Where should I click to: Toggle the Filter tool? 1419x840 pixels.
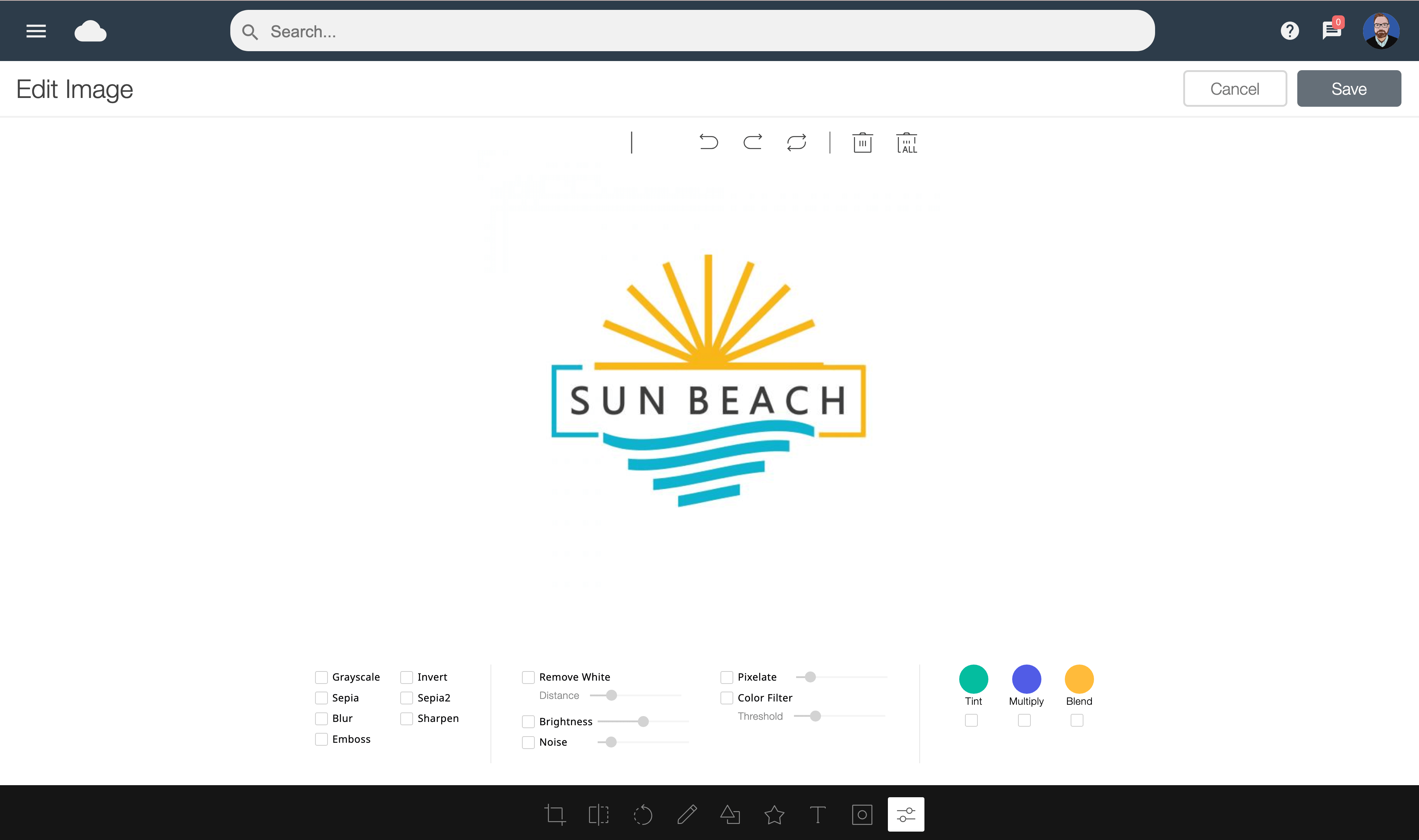coord(906,814)
